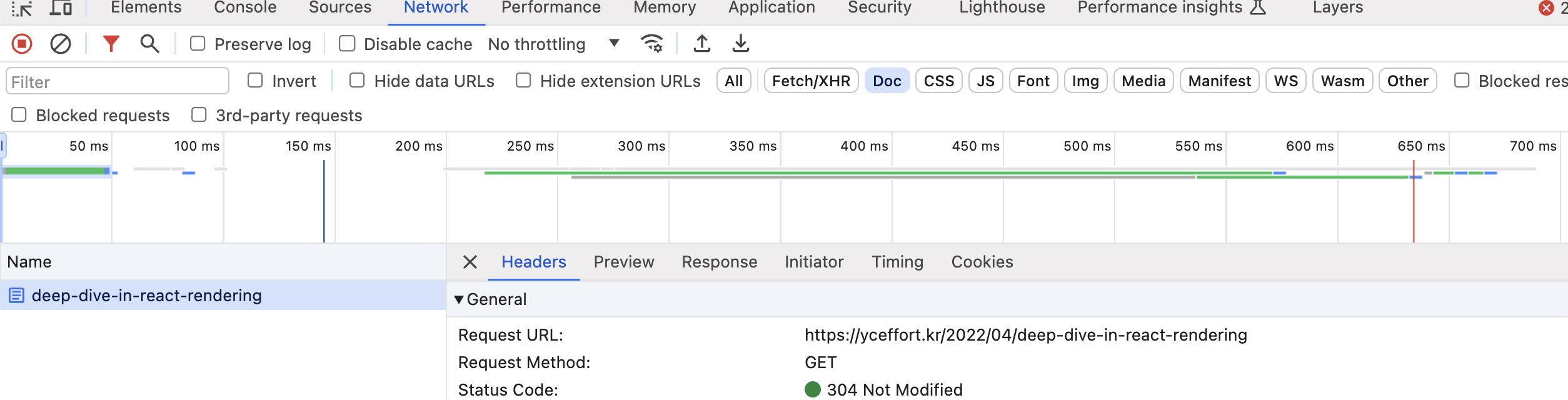Screen dimensions: 1568x400
Task: Stop recording network log
Action: [x=22, y=44]
